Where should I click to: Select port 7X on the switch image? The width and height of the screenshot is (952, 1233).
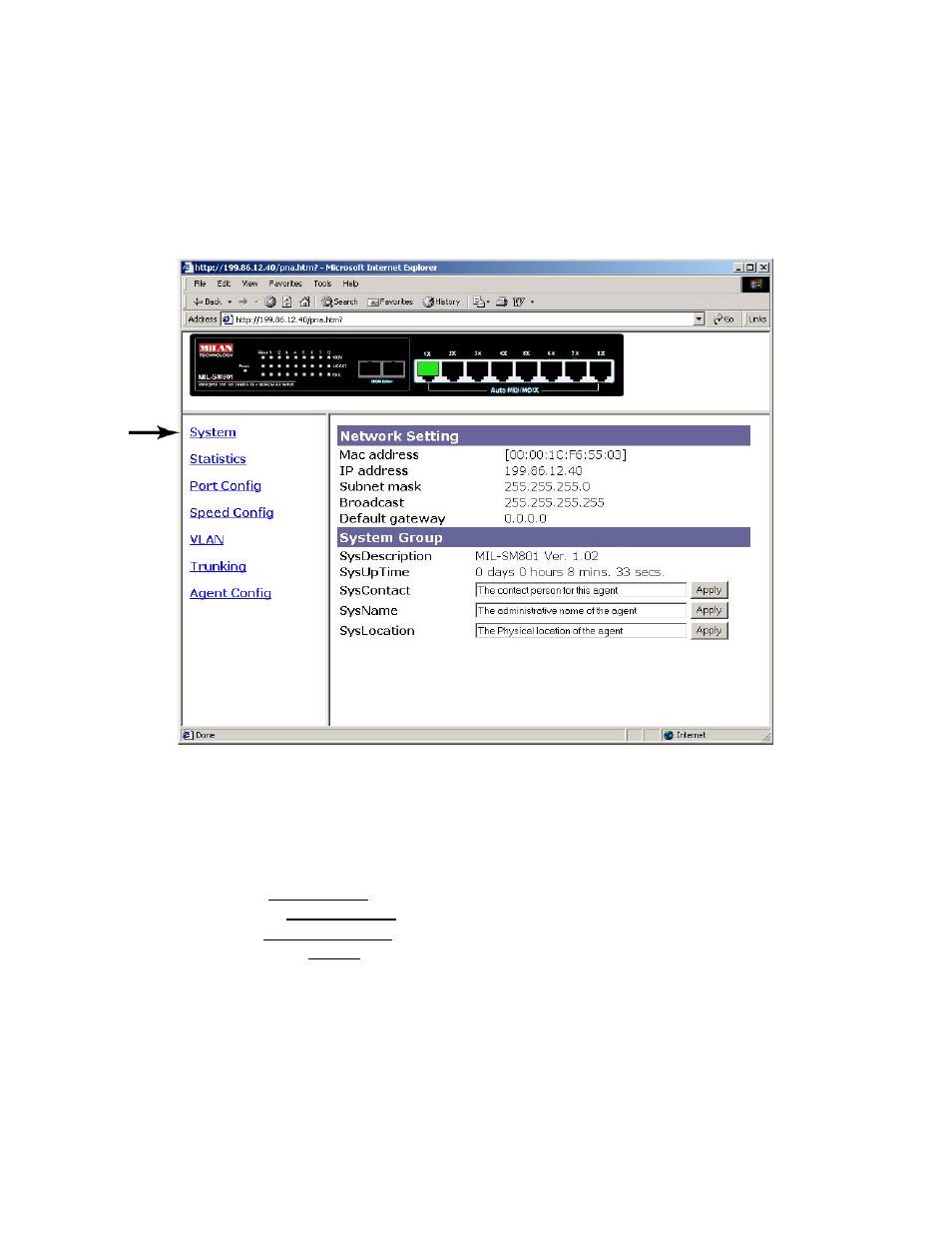pos(576,369)
